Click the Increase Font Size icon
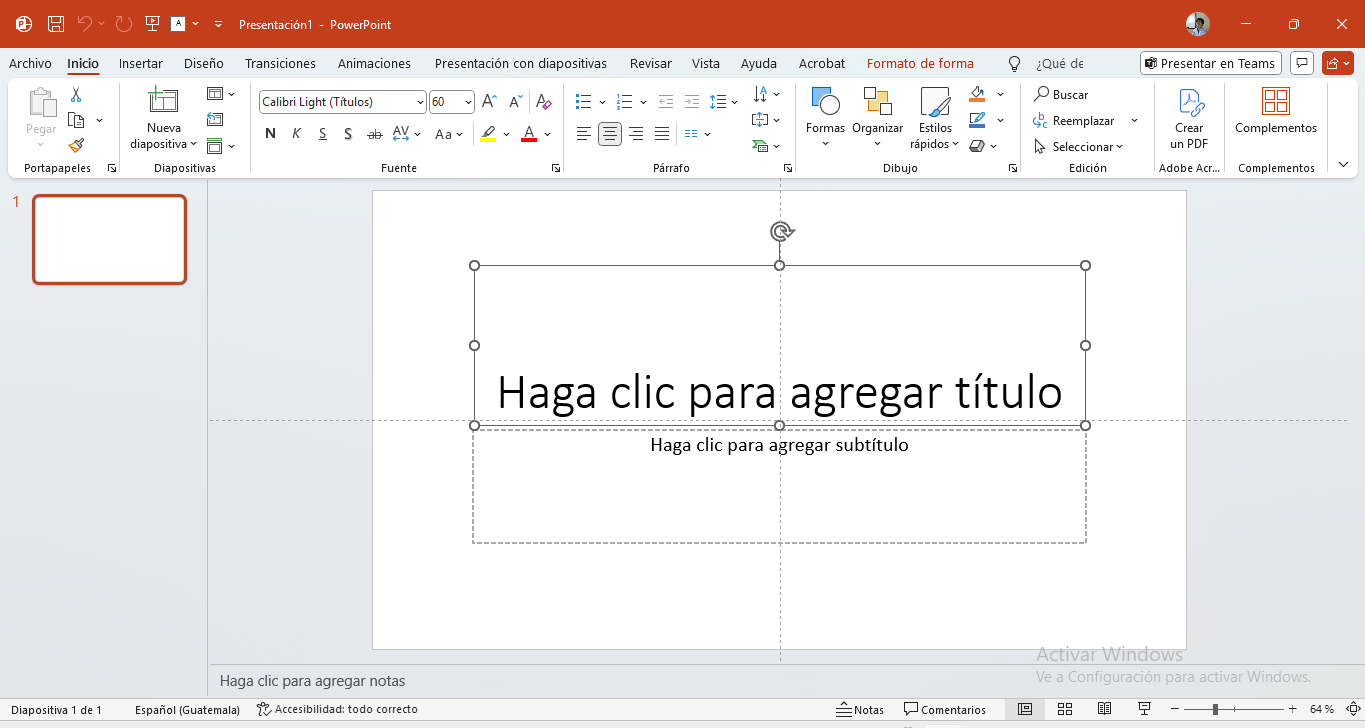 pos(489,102)
